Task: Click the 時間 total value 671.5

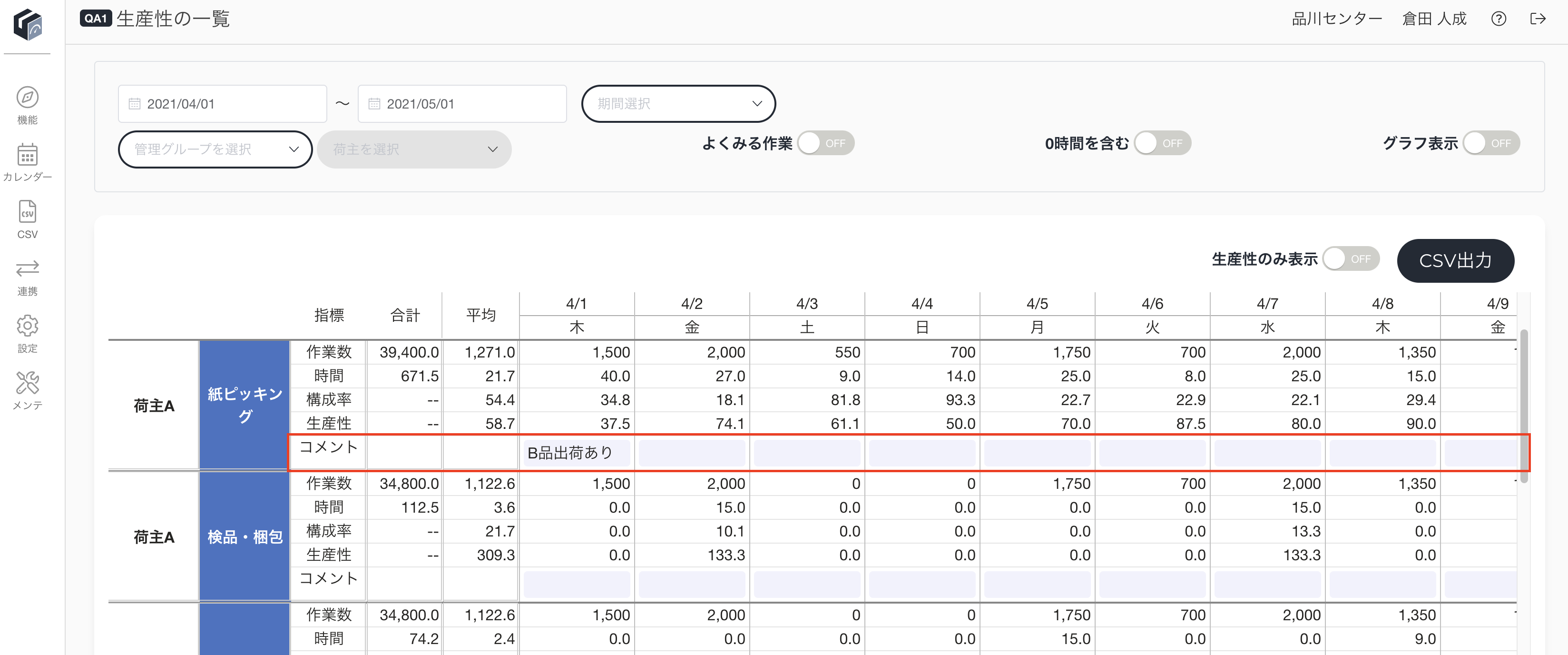Action: tap(420, 376)
